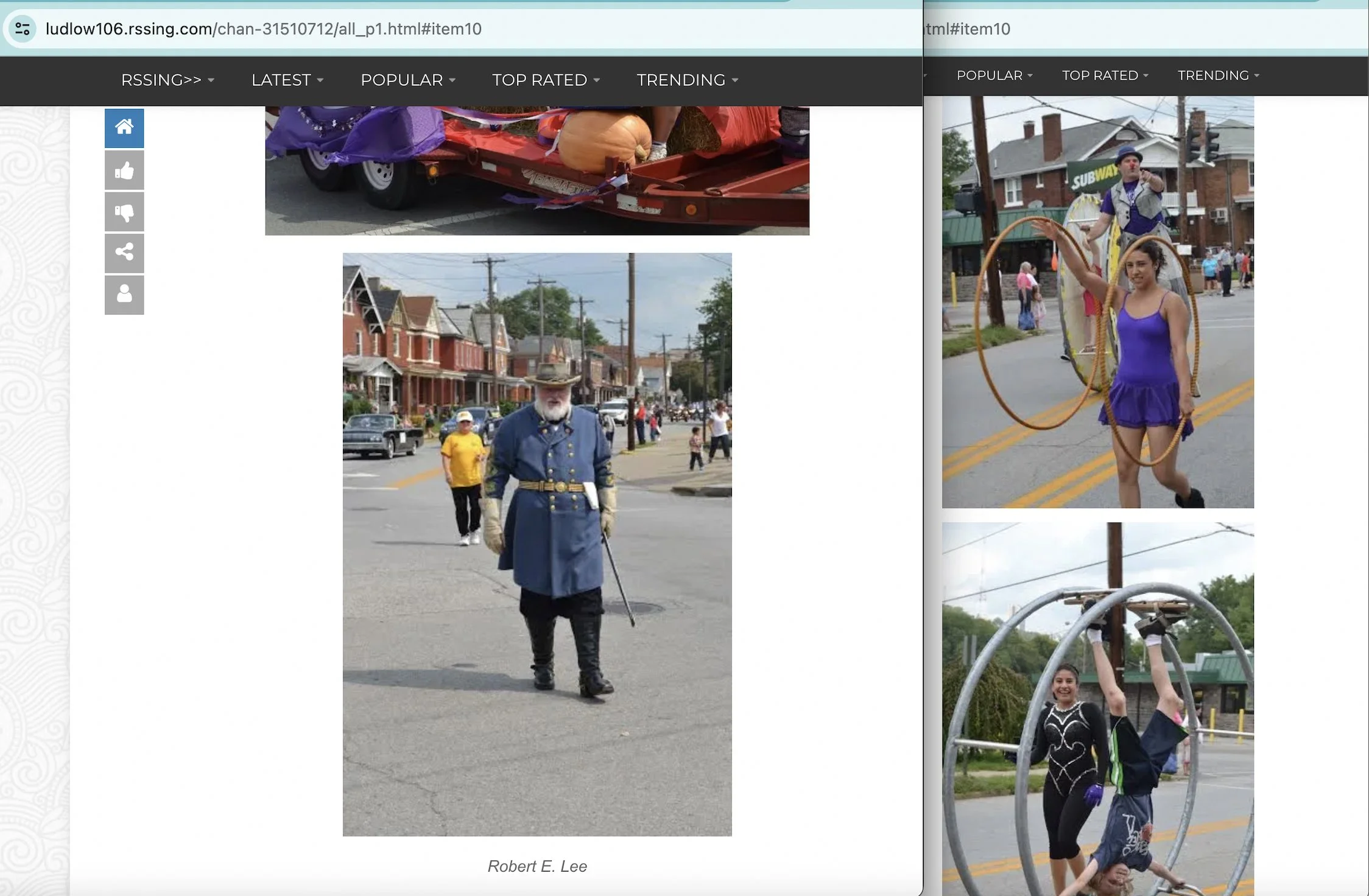
Task: Click the Home icon in sidebar
Action: pos(124,127)
